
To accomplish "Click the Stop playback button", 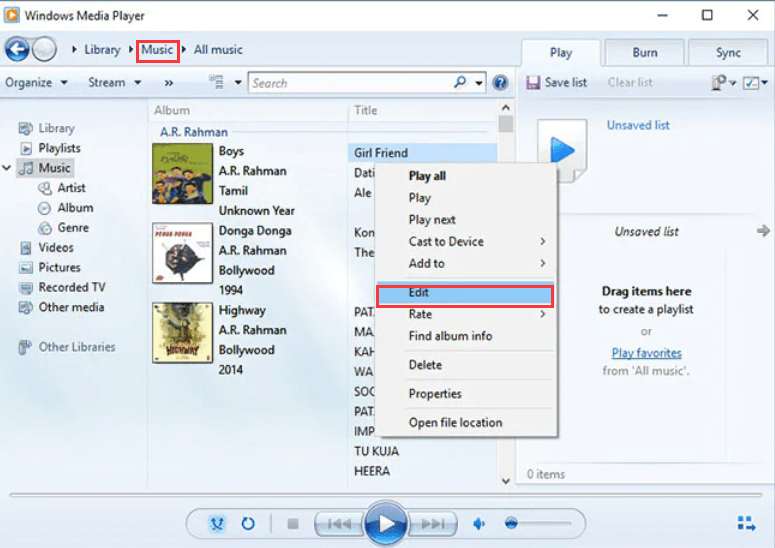I will (x=293, y=523).
